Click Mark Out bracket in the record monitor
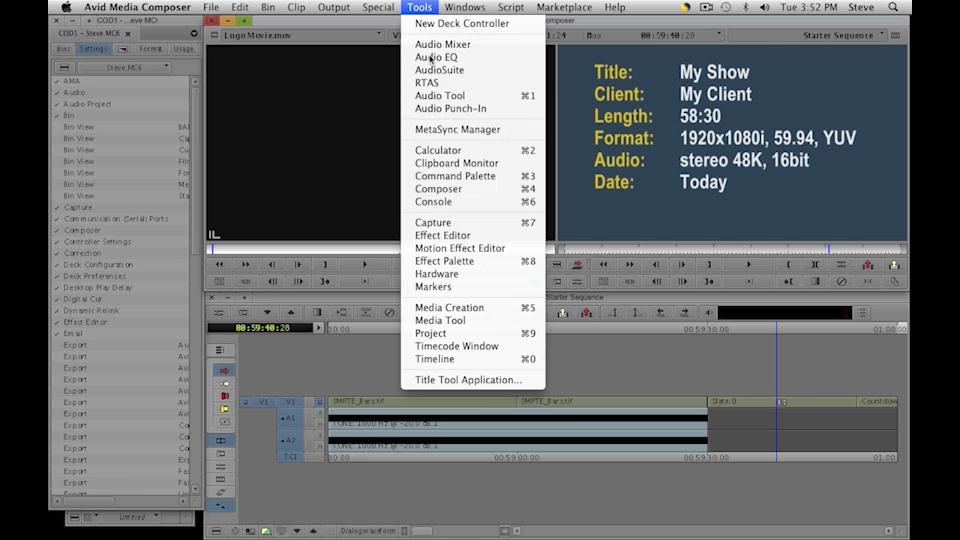This screenshot has width=960, height=540. pyautogui.click(x=709, y=264)
